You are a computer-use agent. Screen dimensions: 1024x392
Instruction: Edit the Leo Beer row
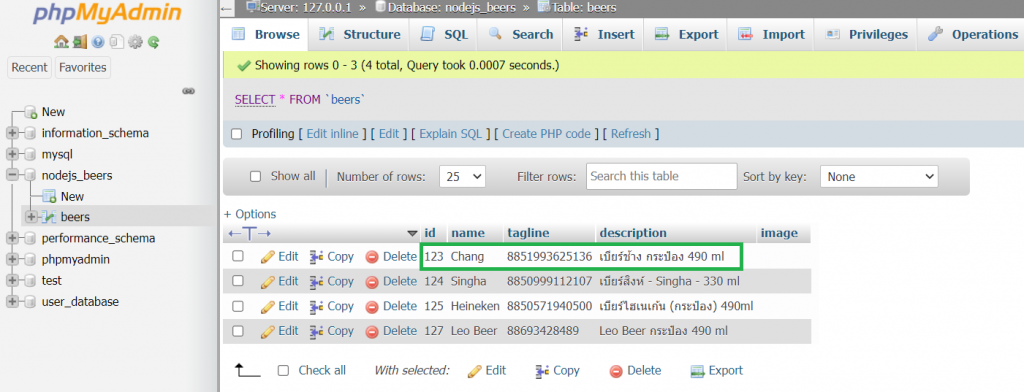tap(280, 331)
